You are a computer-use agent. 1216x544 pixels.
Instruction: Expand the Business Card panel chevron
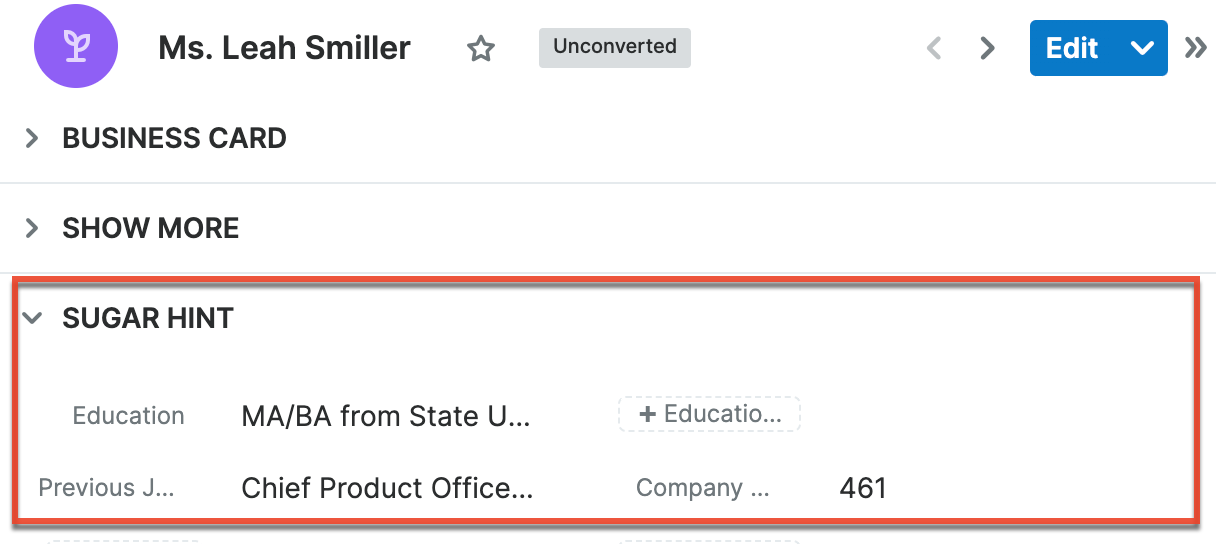pos(32,138)
